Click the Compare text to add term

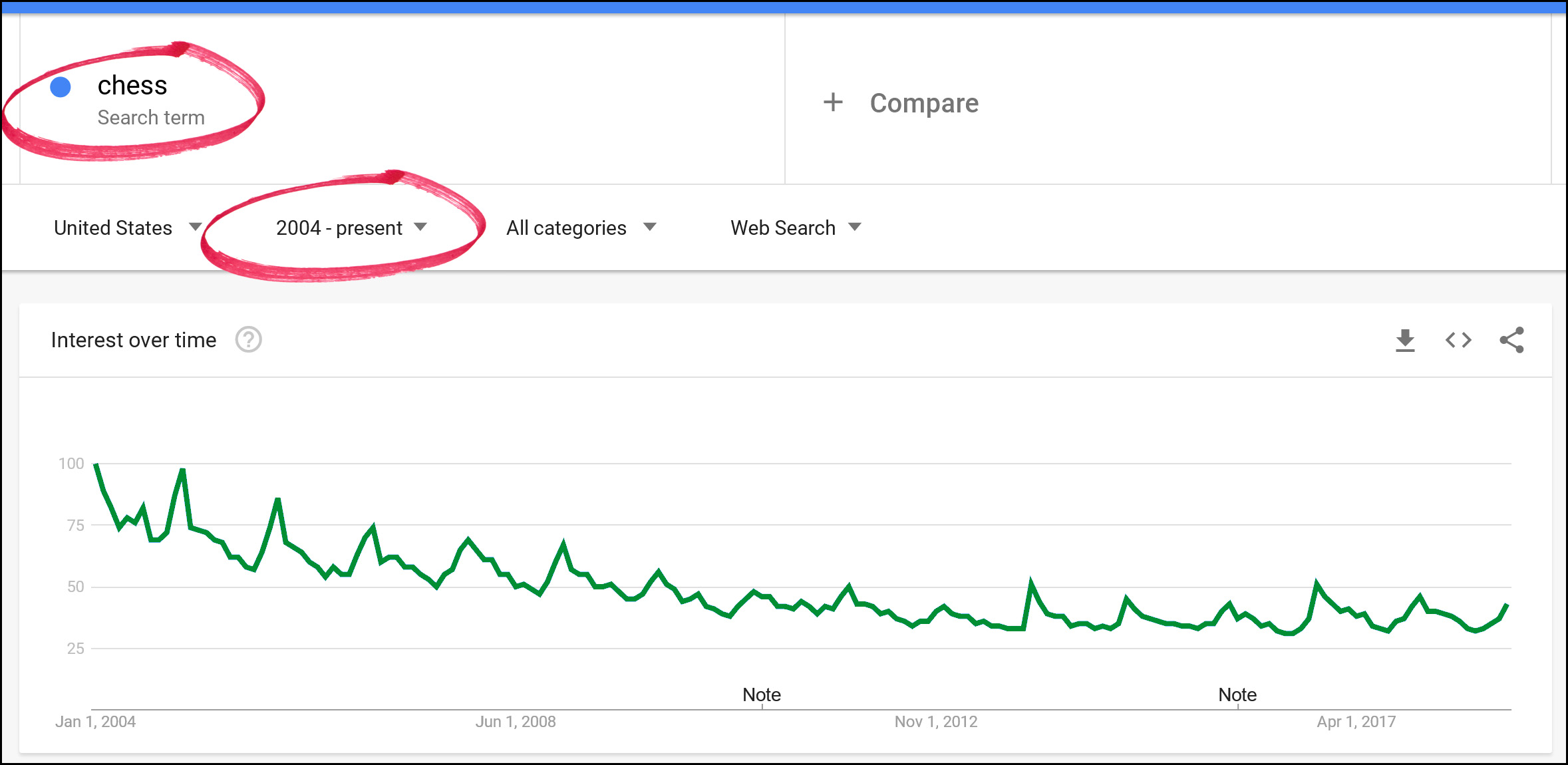click(x=923, y=103)
